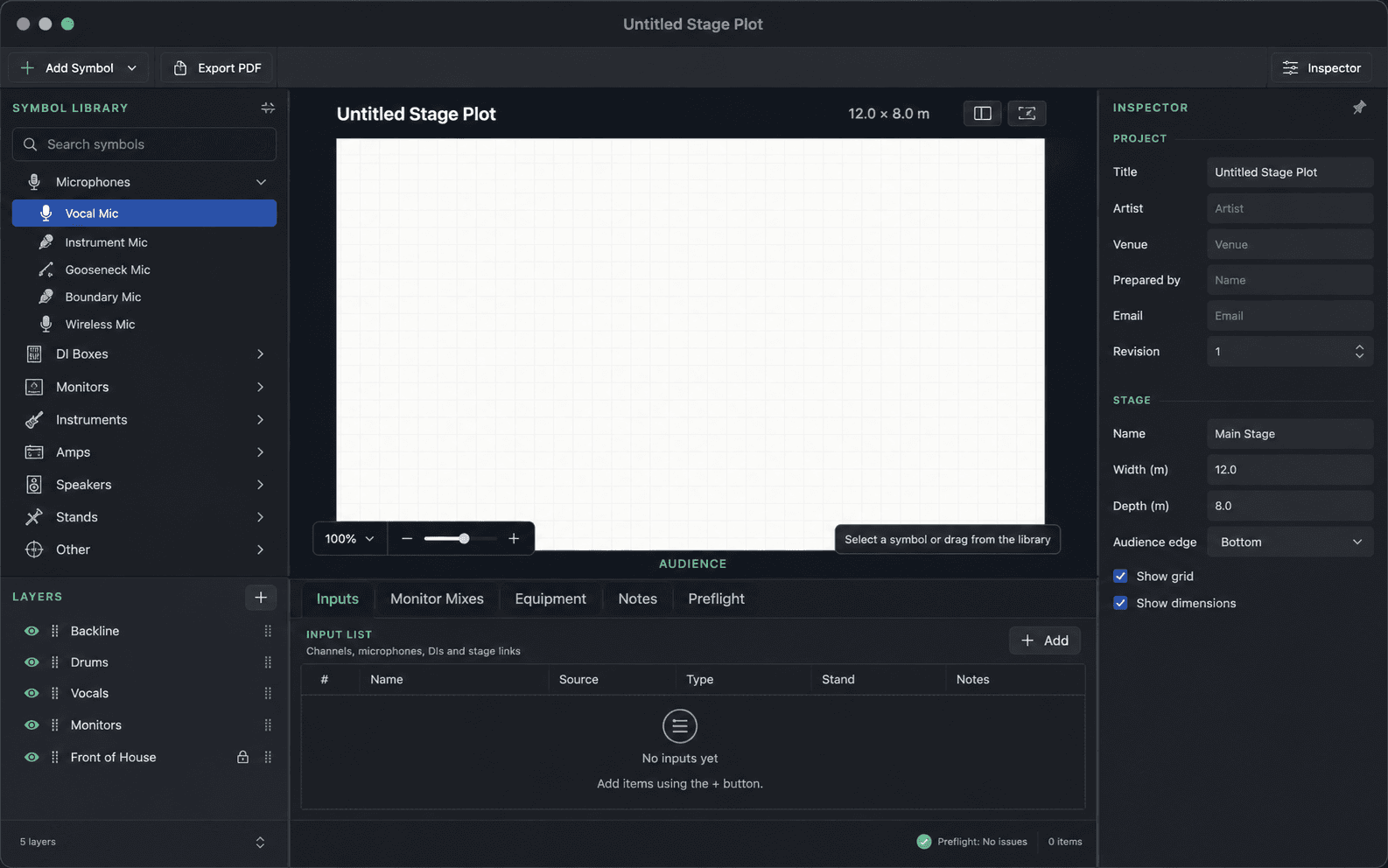This screenshot has height=868, width=1388.
Task: Select the Gooseneck Mic symbol
Action: pyautogui.click(x=144, y=269)
